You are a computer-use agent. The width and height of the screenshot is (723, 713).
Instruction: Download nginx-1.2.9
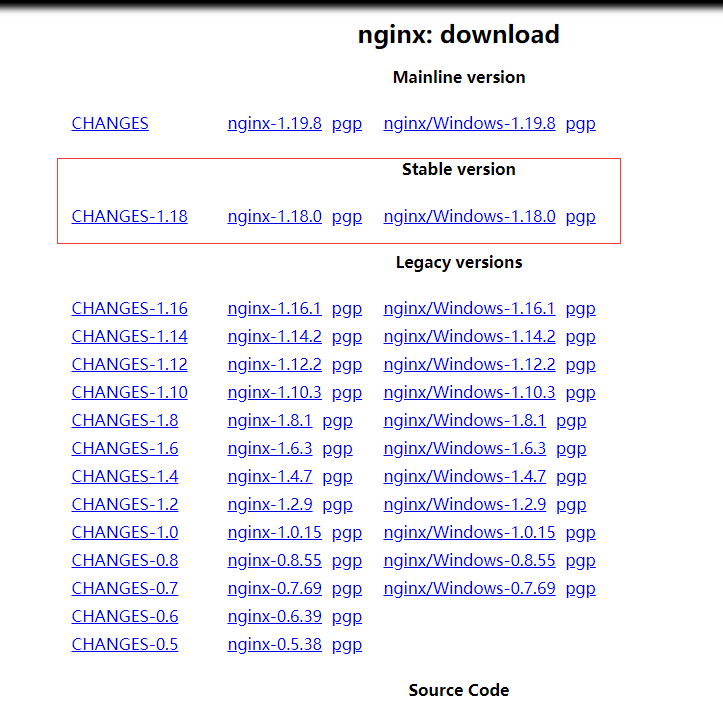coord(270,504)
